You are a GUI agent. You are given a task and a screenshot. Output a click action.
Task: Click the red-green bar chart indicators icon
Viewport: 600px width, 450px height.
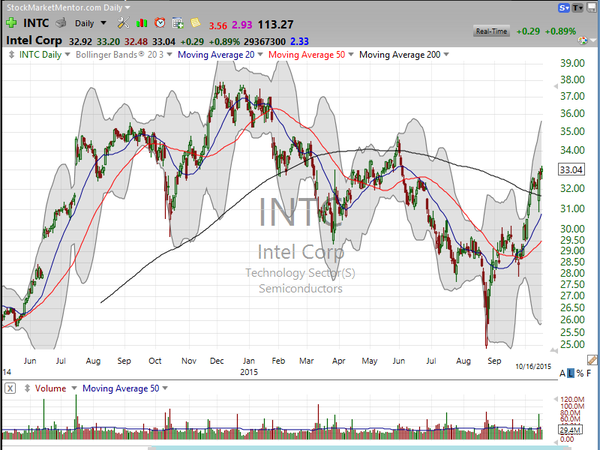tap(142, 23)
